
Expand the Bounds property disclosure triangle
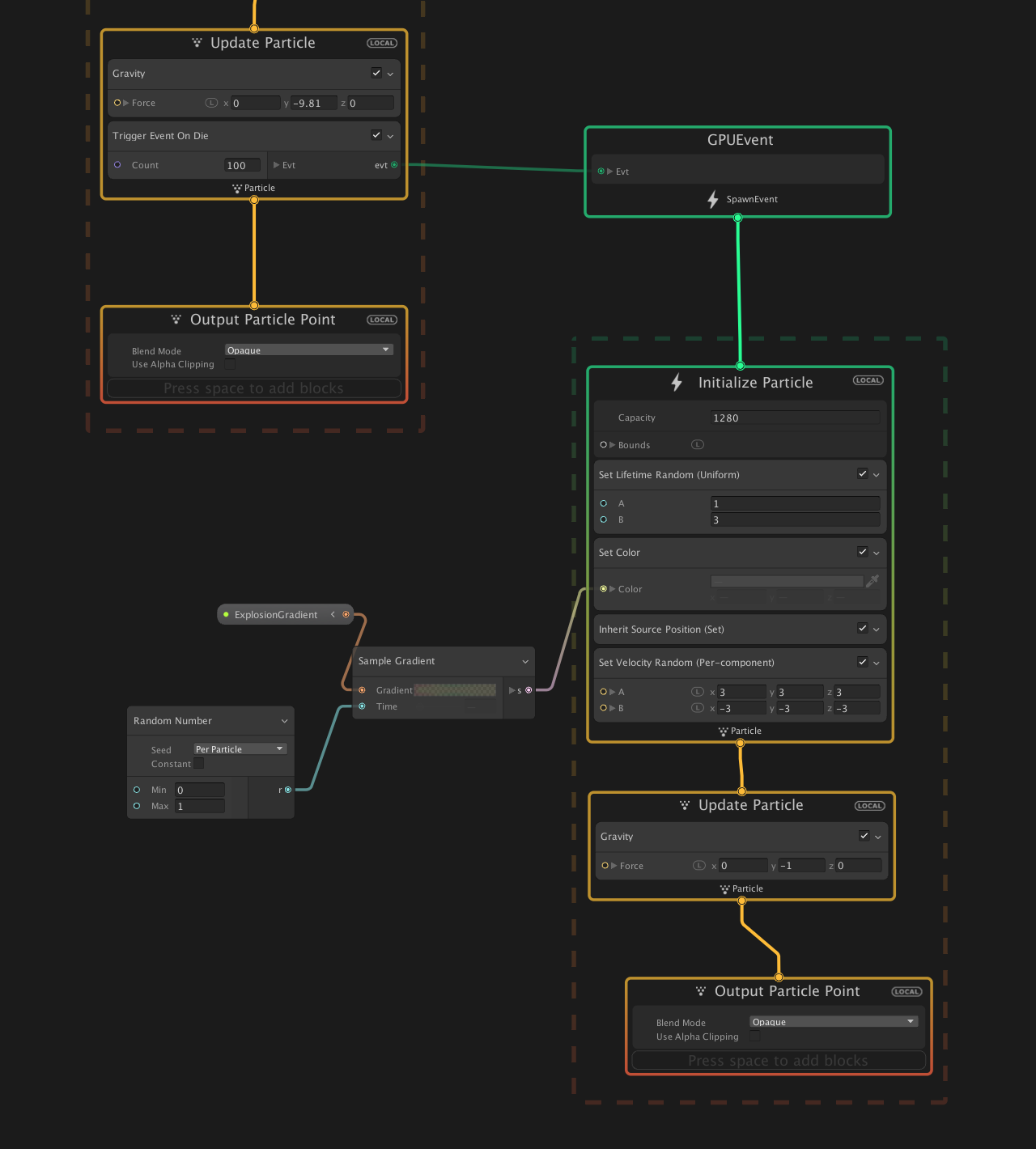coord(613,445)
